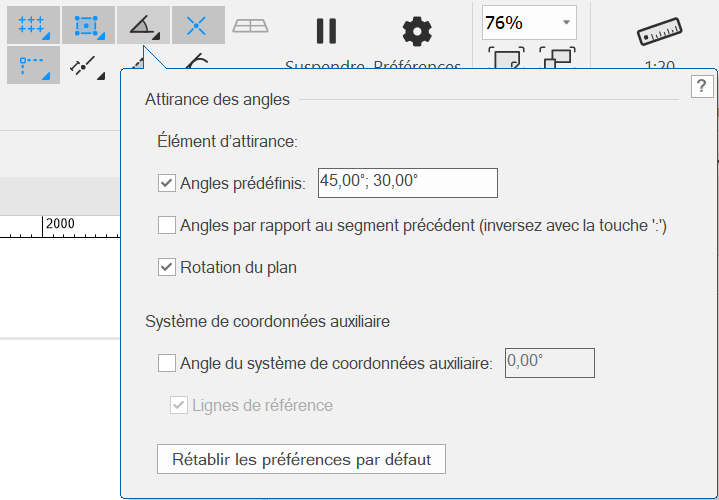Uncheck Rotation du plan
The image size is (719, 500).
(167, 267)
